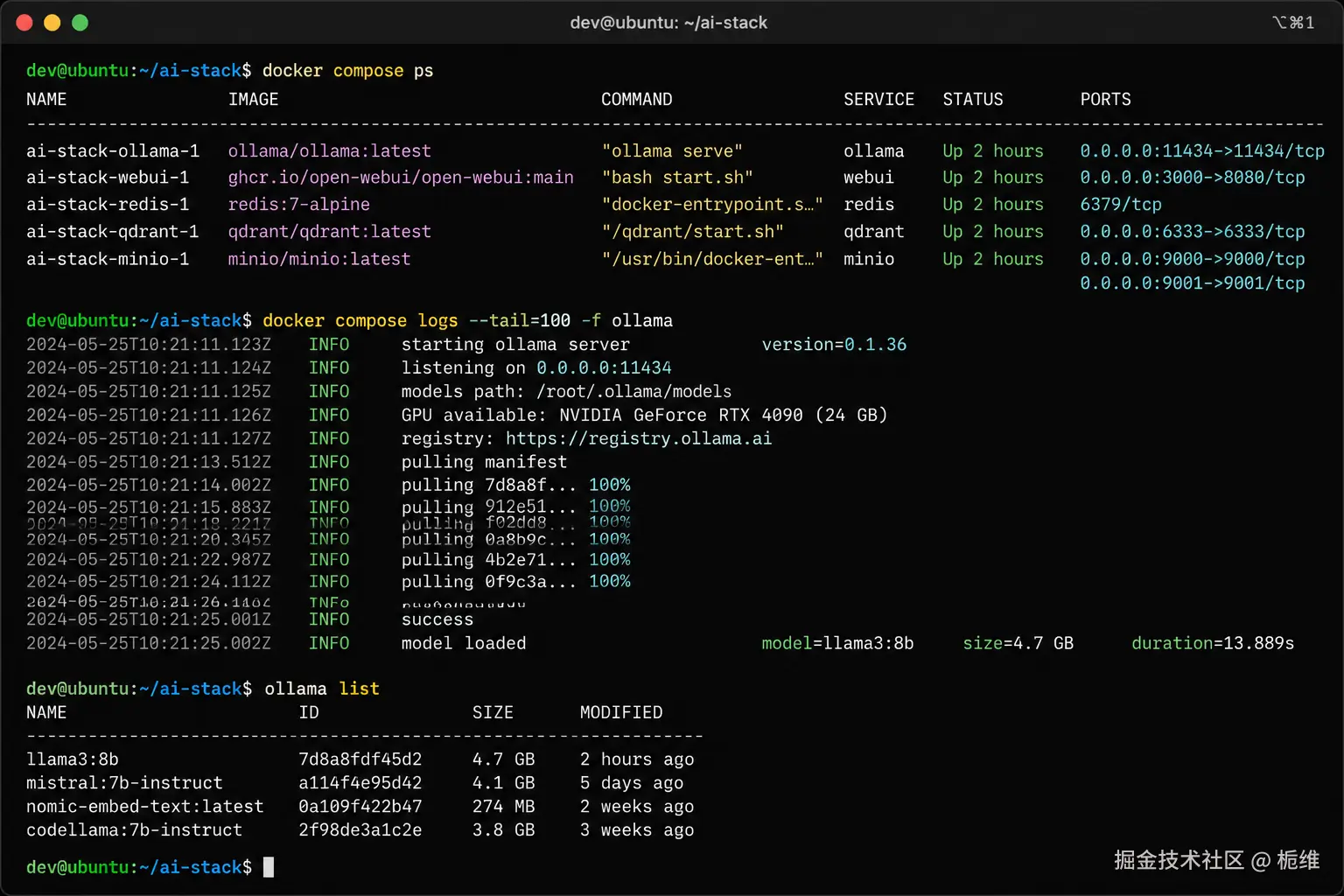This screenshot has height=896, width=1344.
Task: Click the model ID 0a109f422b47
Action: point(360,807)
